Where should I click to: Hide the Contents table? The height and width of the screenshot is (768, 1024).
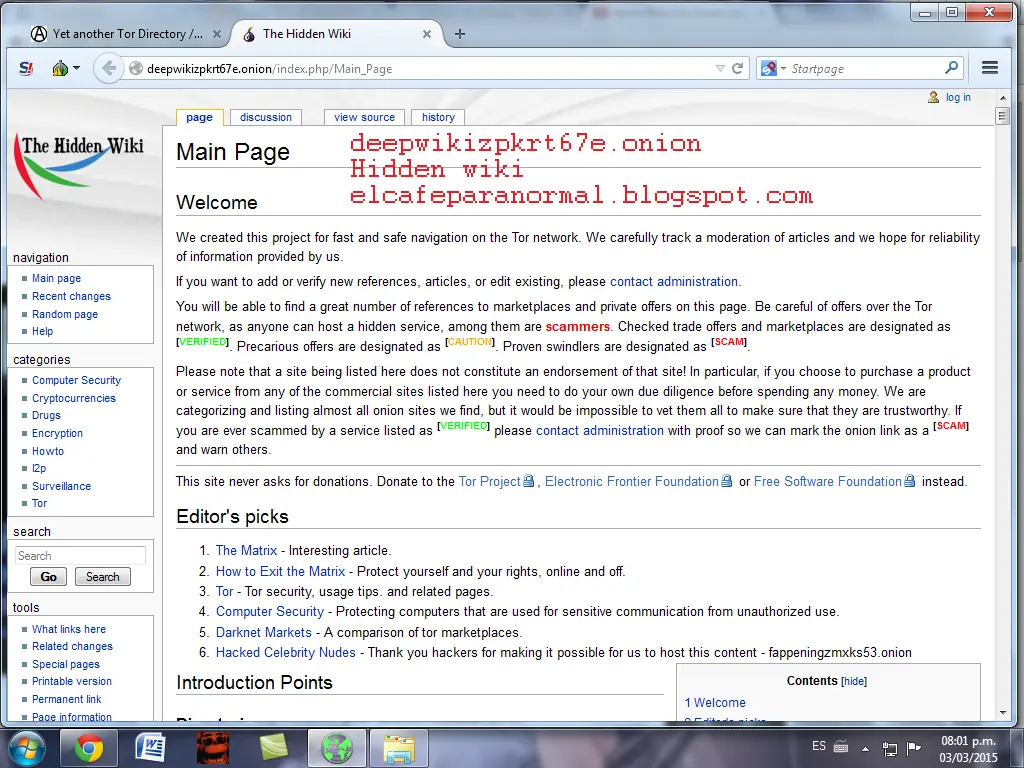(853, 681)
